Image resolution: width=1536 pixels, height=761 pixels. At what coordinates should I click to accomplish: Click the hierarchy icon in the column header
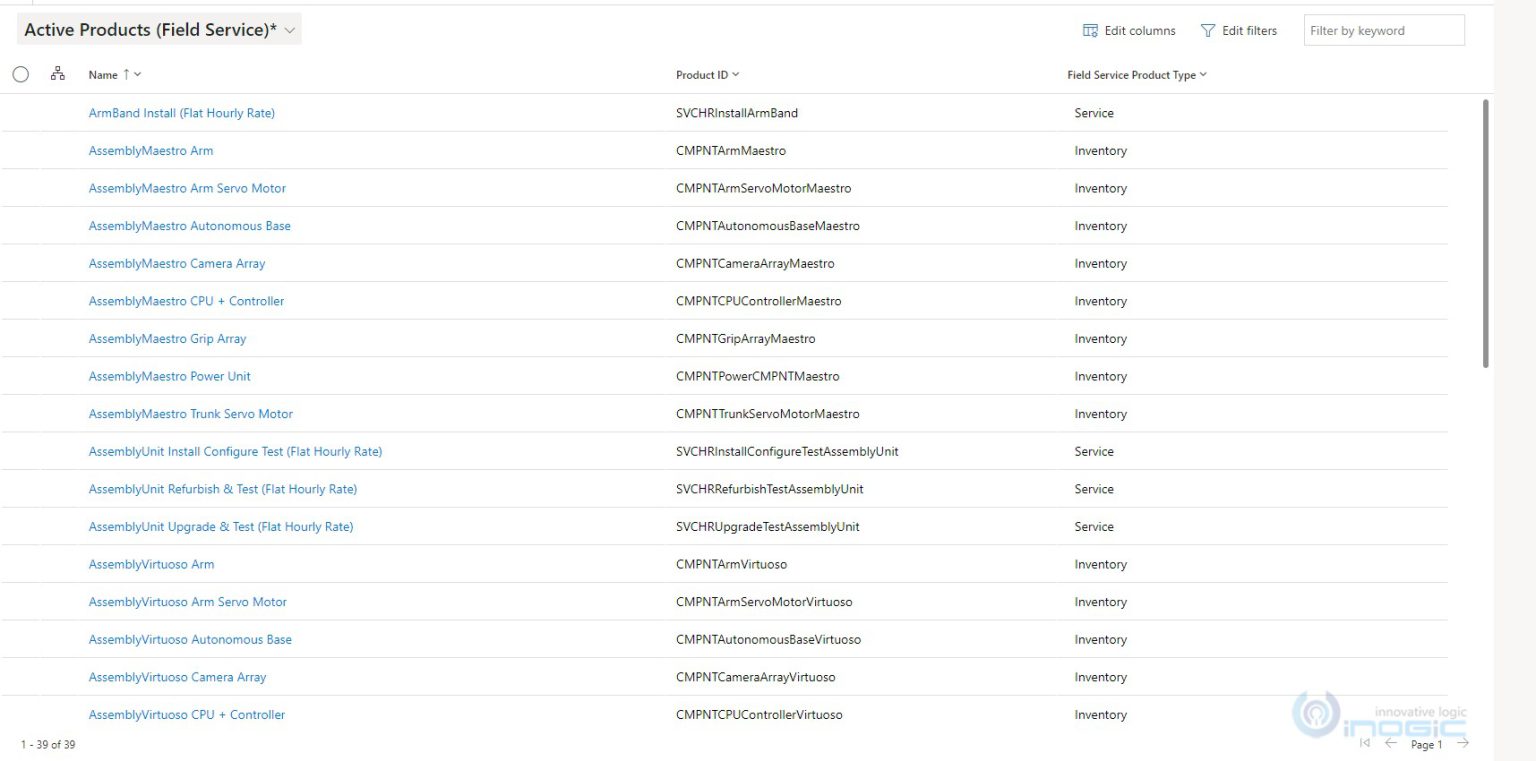click(x=57, y=74)
